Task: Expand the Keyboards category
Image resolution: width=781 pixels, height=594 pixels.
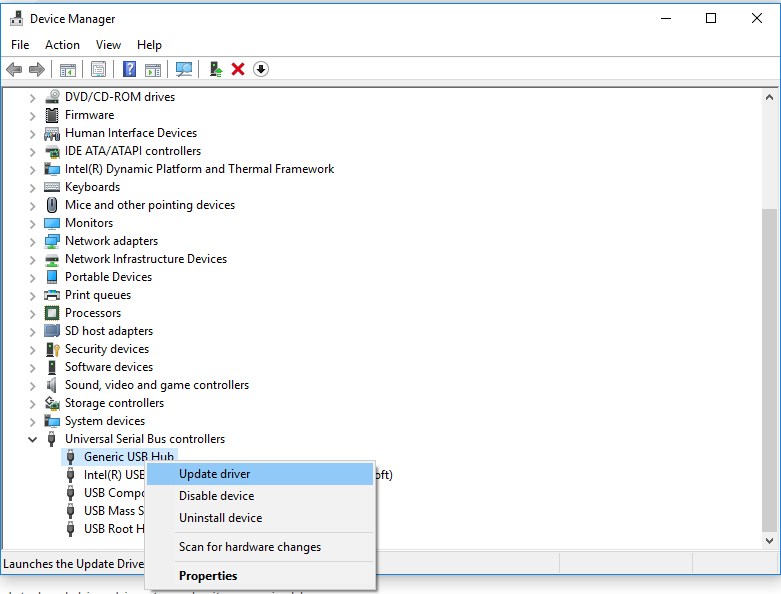Action: pyautogui.click(x=32, y=188)
